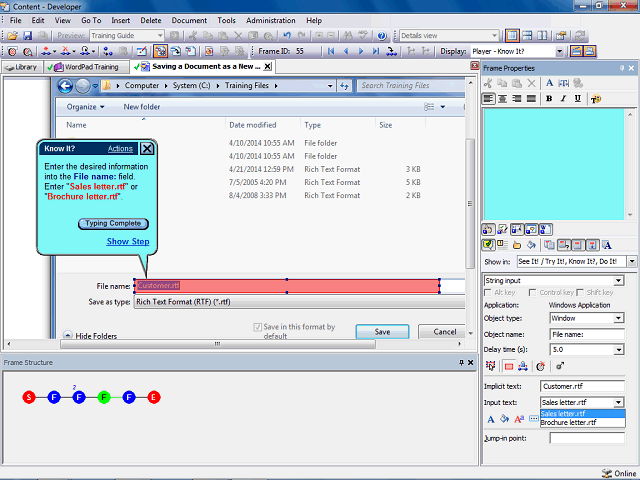Viewport: 640px width, 480px height.
Task: Open the Object type Window dropdown
Action: tap(618, 318)
